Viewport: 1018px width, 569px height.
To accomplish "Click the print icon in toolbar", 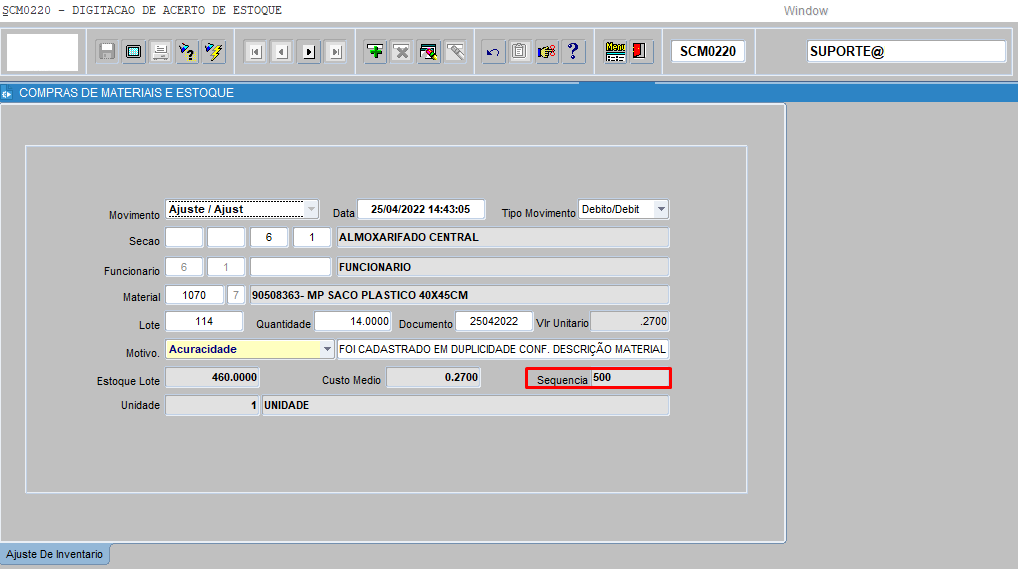I will click(x=160, y=51).
